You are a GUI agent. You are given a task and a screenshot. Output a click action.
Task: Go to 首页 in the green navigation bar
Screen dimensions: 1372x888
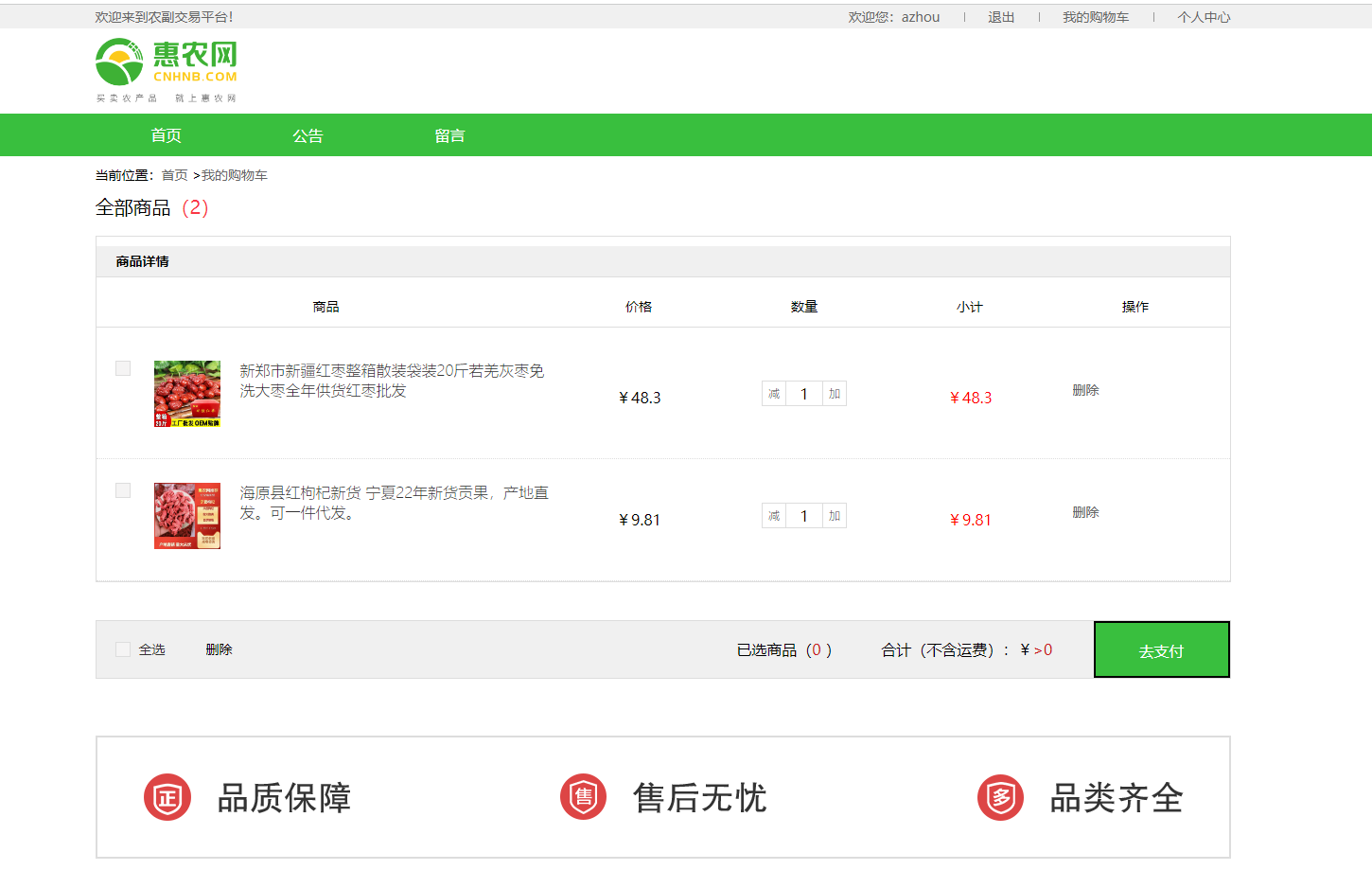pos(167,135)
